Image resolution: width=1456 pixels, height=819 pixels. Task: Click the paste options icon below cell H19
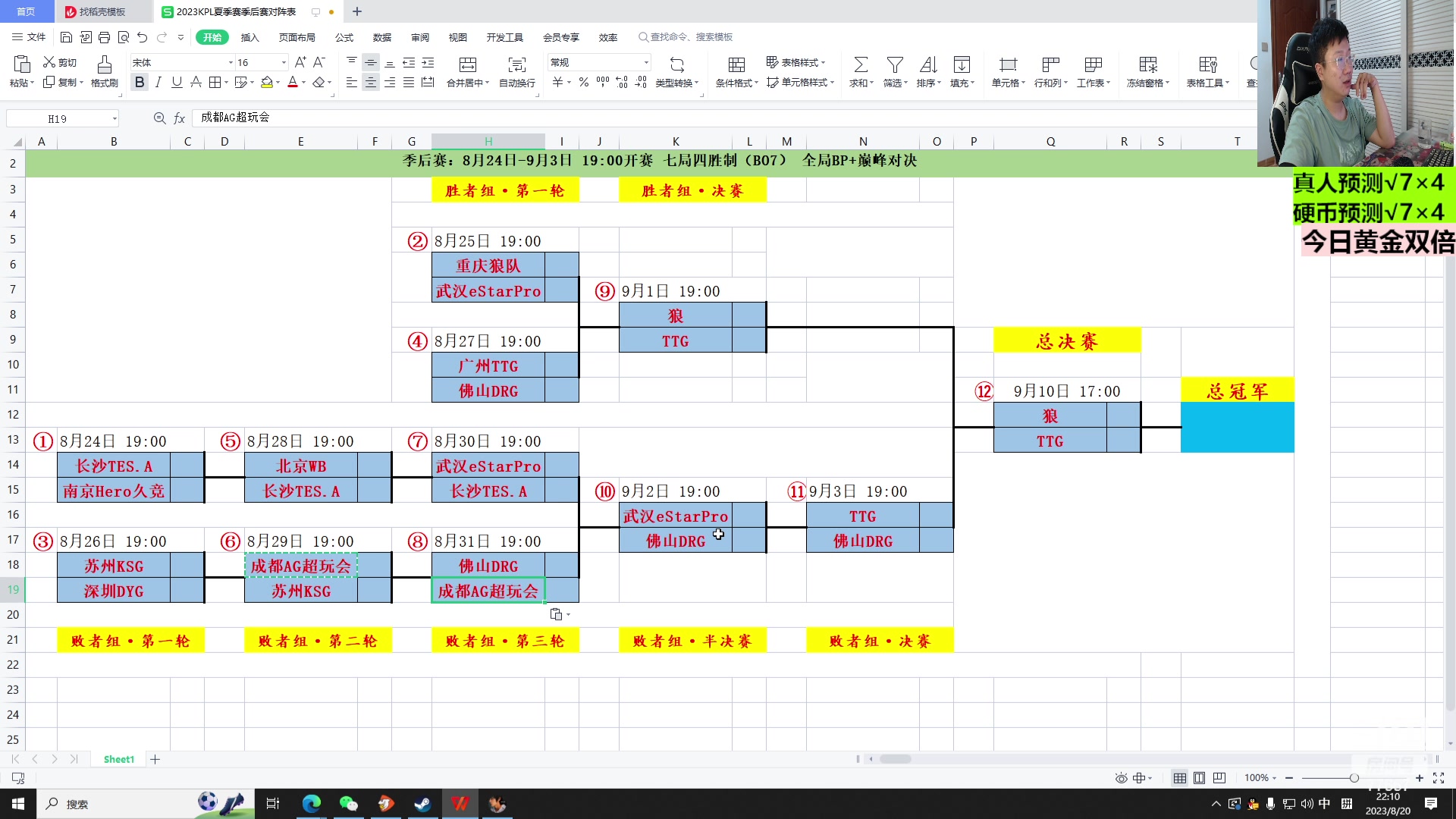coord(557,614)
